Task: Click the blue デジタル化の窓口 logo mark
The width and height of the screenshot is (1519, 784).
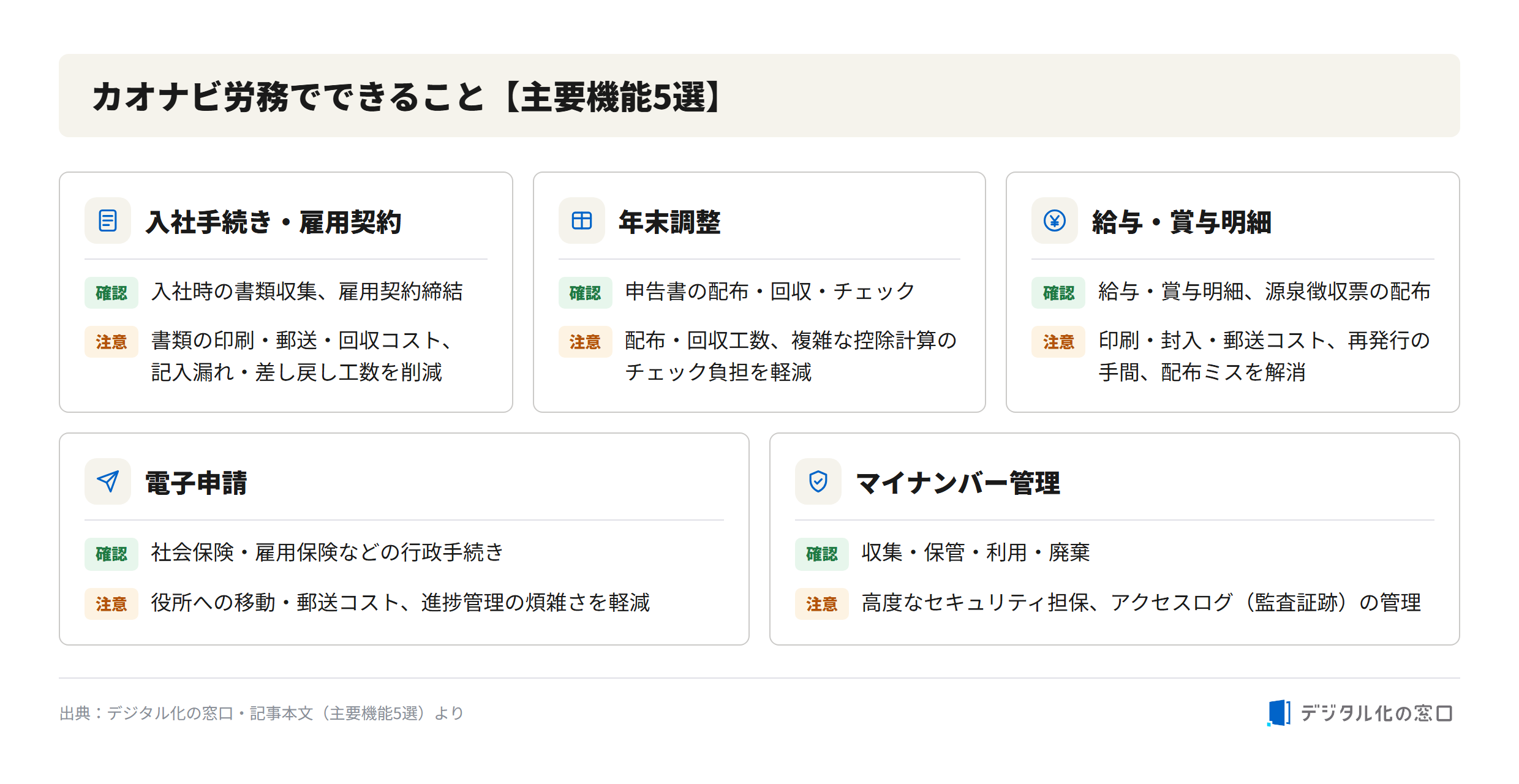Action: [x=1279, y=713]
